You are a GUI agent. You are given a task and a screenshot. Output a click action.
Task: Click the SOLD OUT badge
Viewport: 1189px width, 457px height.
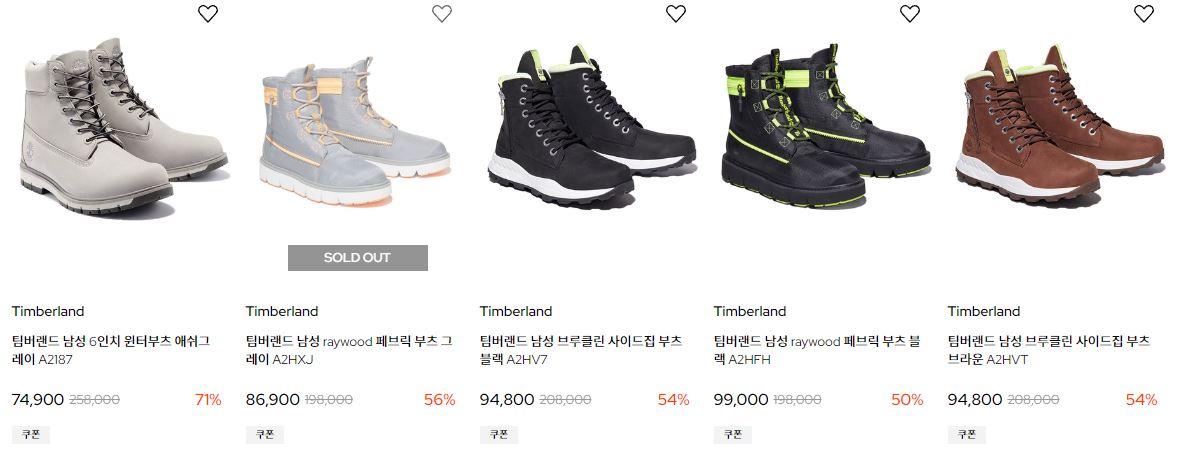[358, 258]
